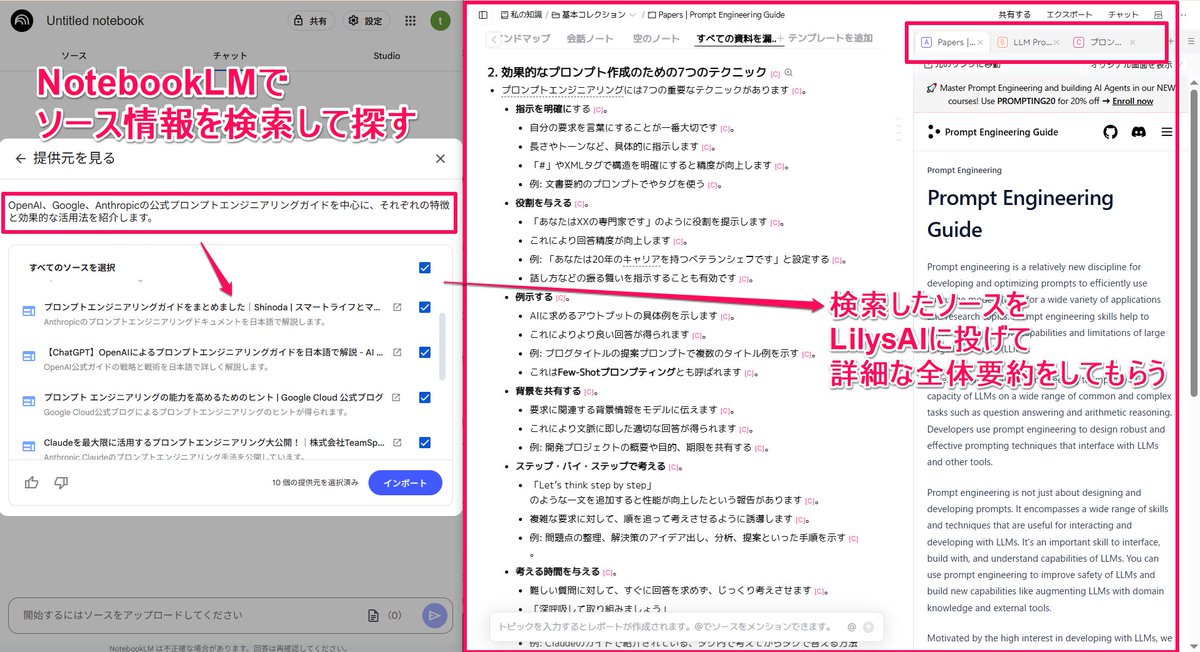The height and width of the screenshot is (652, 1200).
Task: Click the Prompt Engineering Guide logo
Action: [992, 132]
